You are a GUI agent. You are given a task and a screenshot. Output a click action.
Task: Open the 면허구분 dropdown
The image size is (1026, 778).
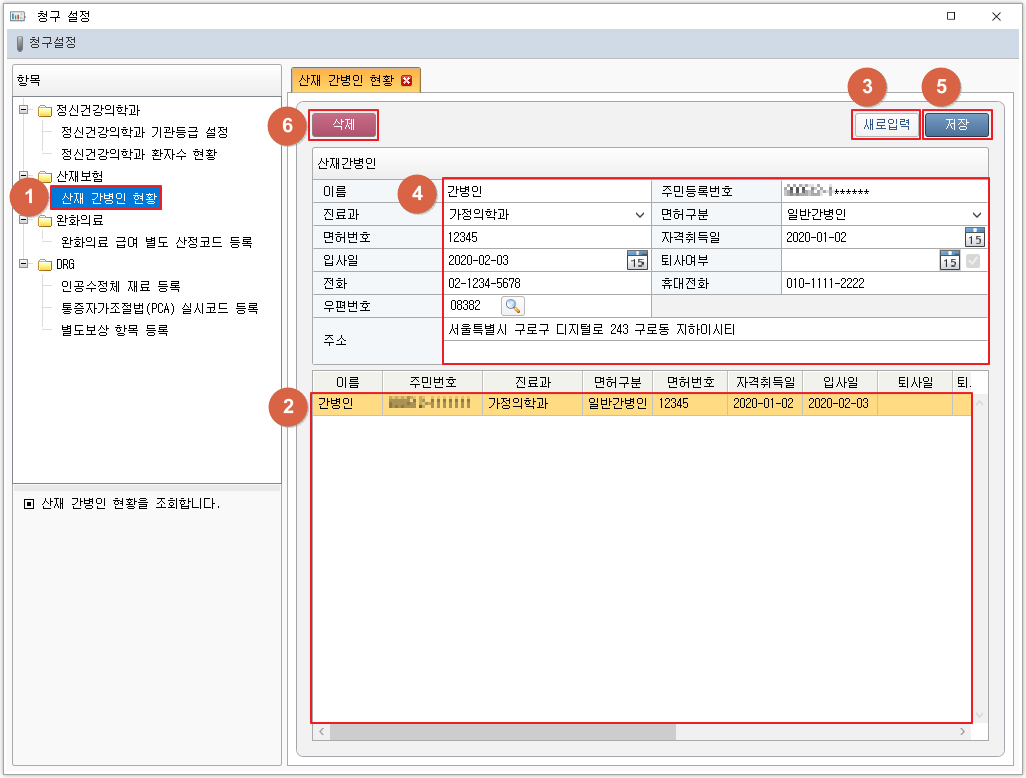(x=977, y=214)
